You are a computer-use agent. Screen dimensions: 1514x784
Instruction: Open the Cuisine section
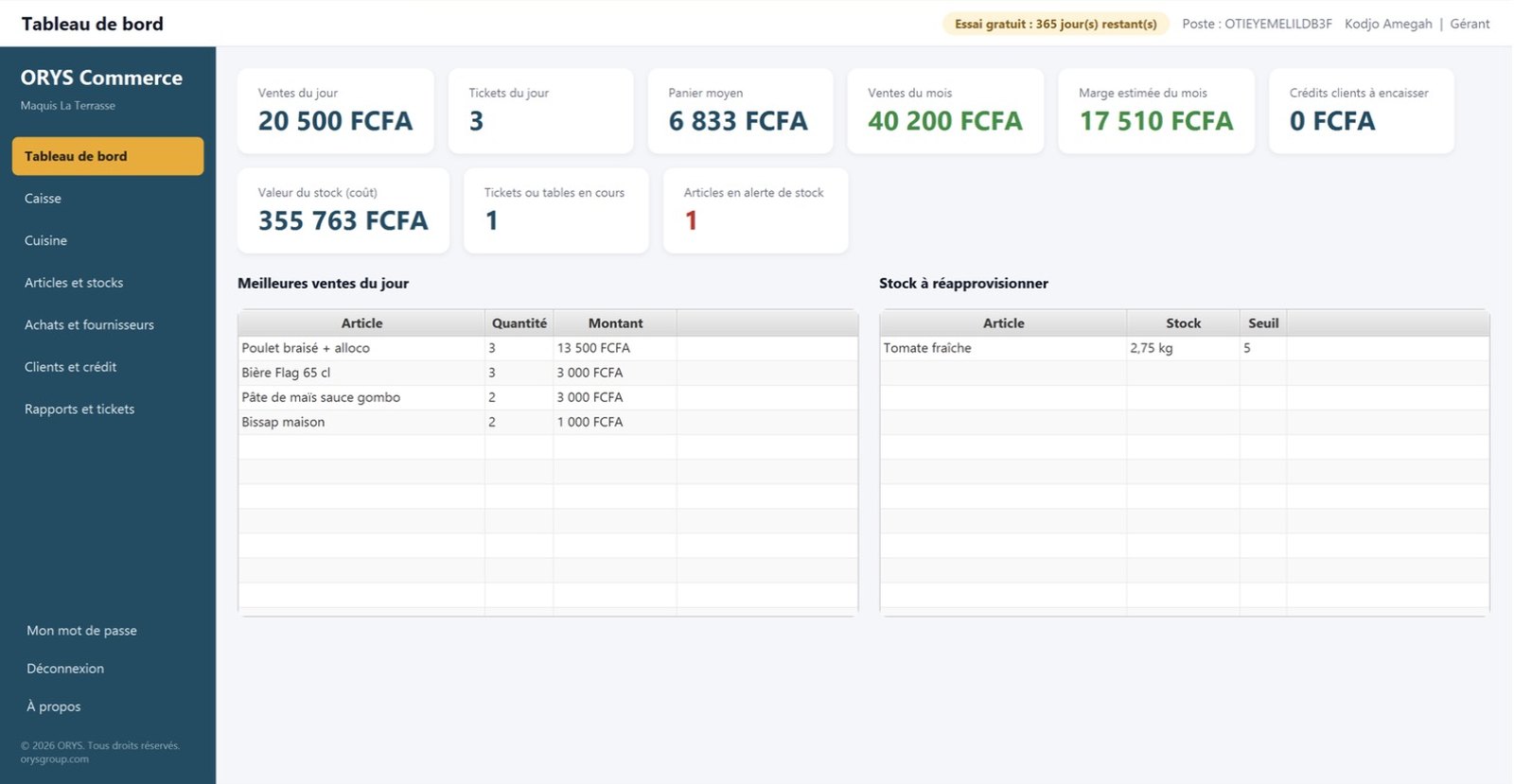[x=108, y=240]
